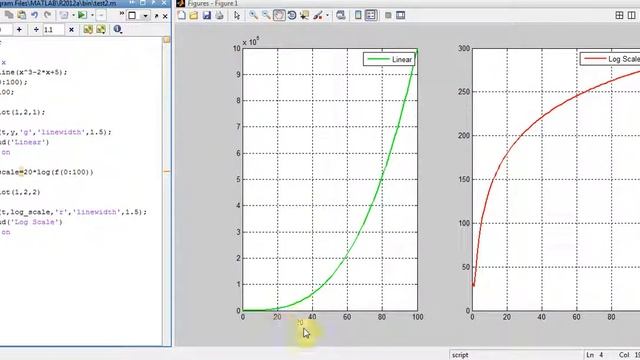The width and height of the screenshot is (640, 360).
Task: Click the 'Ln 4' status bar entry
Action: [595, 355]
